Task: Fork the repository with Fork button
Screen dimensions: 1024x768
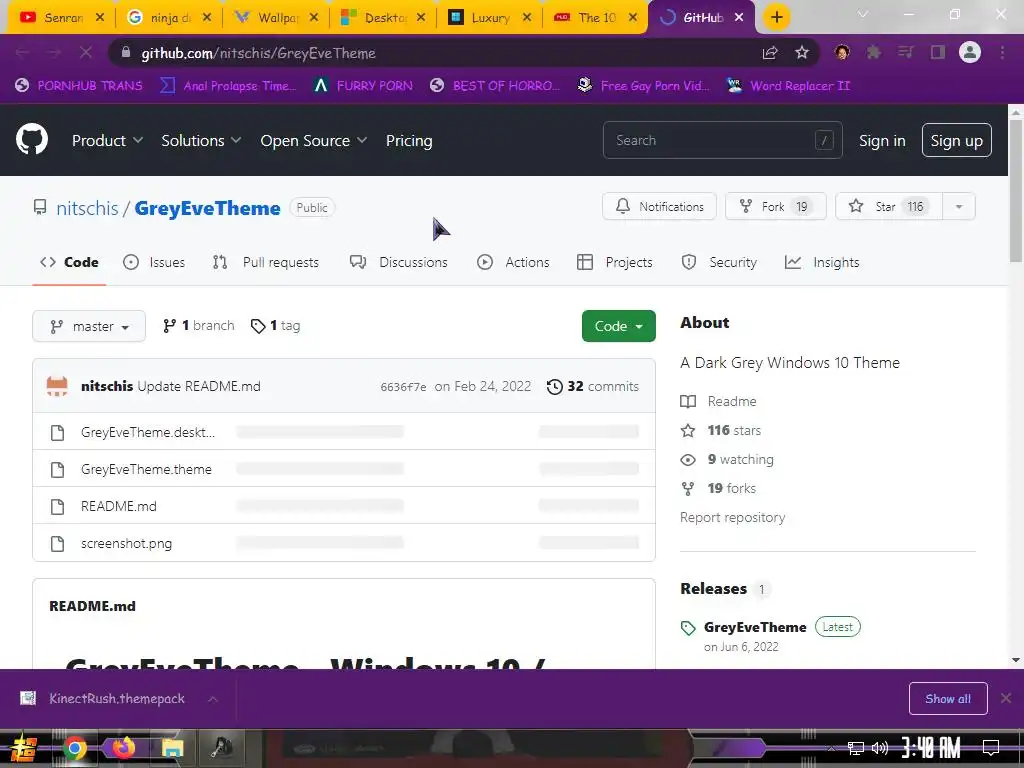Action: [776, 206]
